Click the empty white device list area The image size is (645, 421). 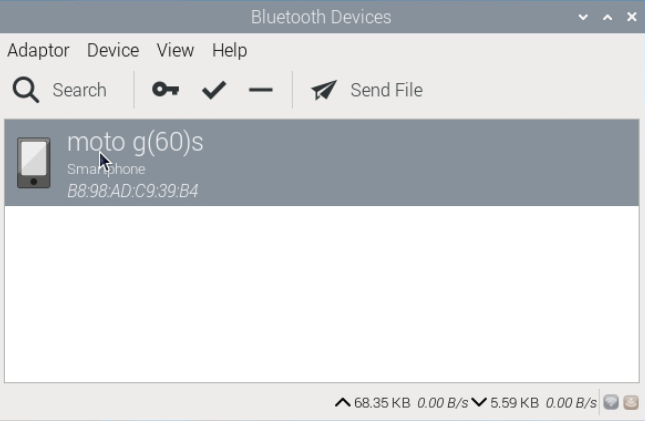tap(322, 294)
